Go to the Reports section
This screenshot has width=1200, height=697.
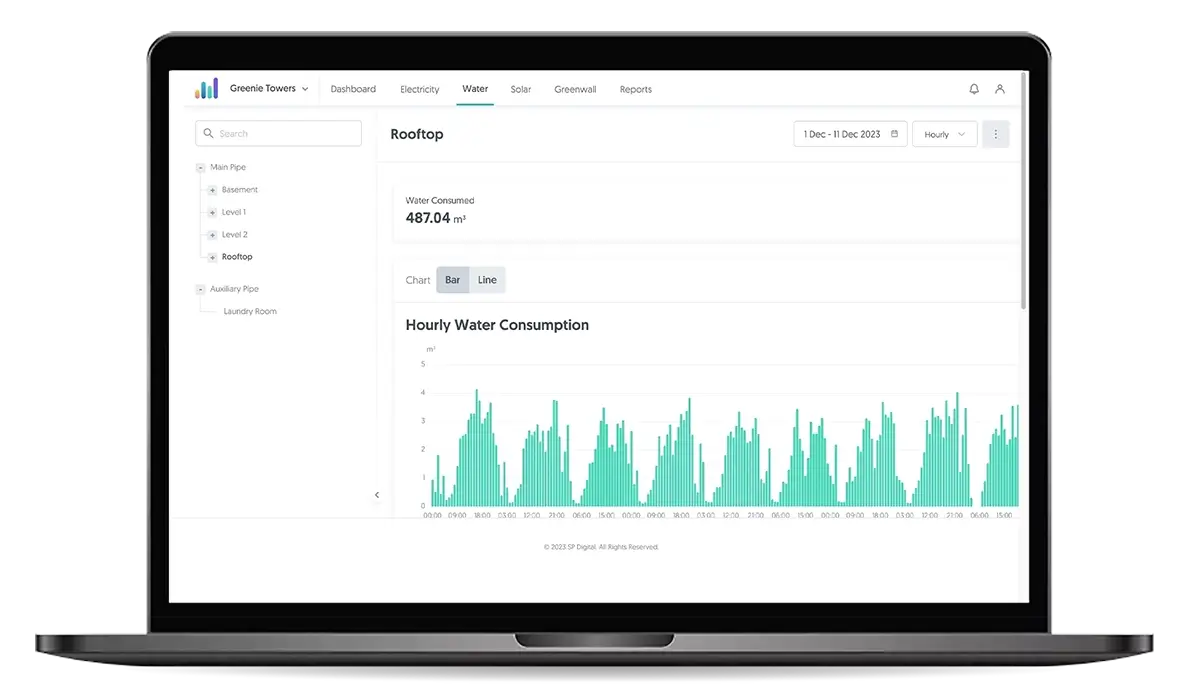(x=635, y=89)
